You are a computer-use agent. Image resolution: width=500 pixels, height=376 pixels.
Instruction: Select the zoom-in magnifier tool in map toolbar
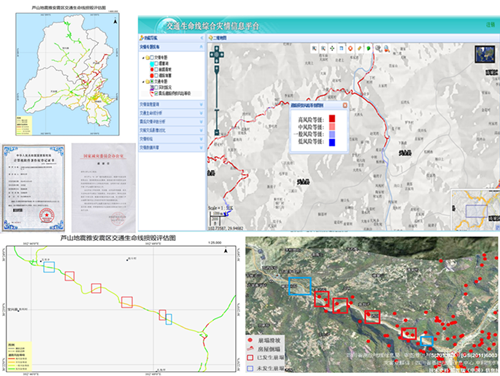pos(314,49)
